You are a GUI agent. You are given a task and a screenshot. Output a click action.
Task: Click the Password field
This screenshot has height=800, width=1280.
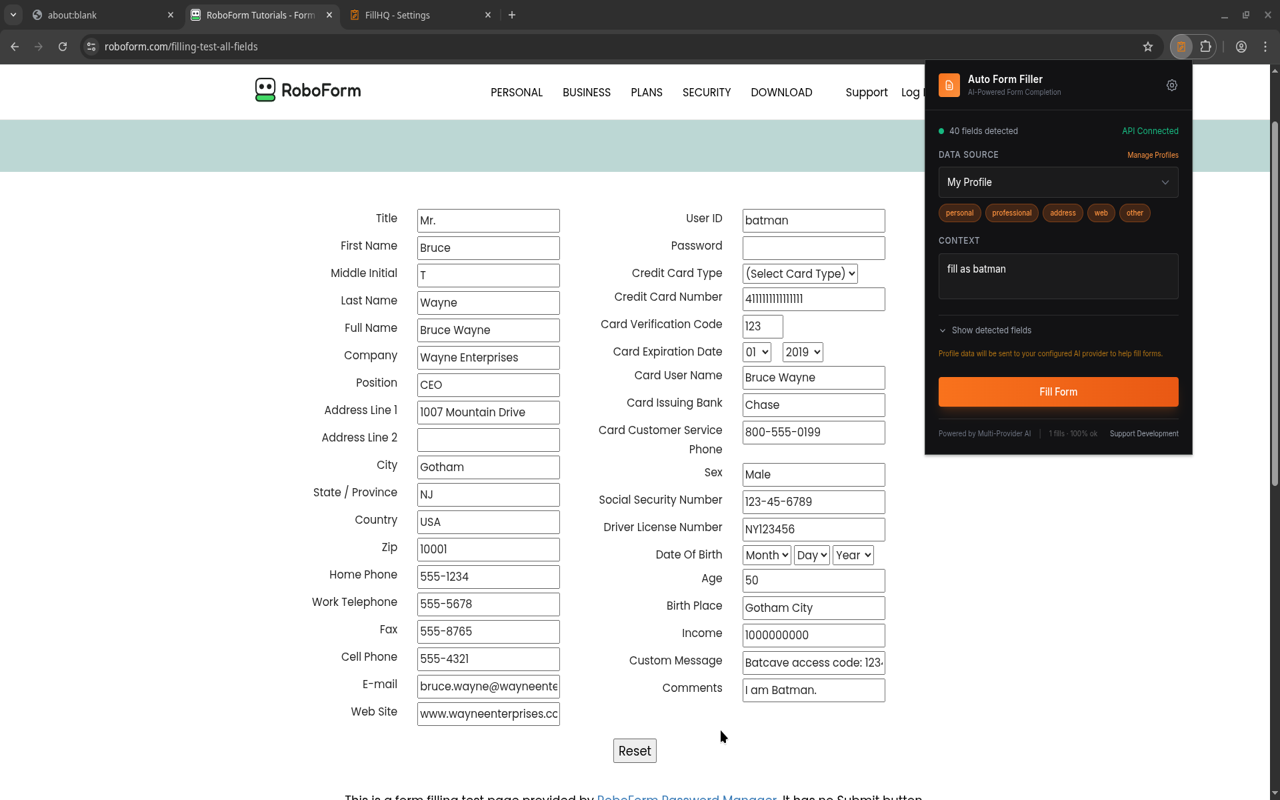813,248
